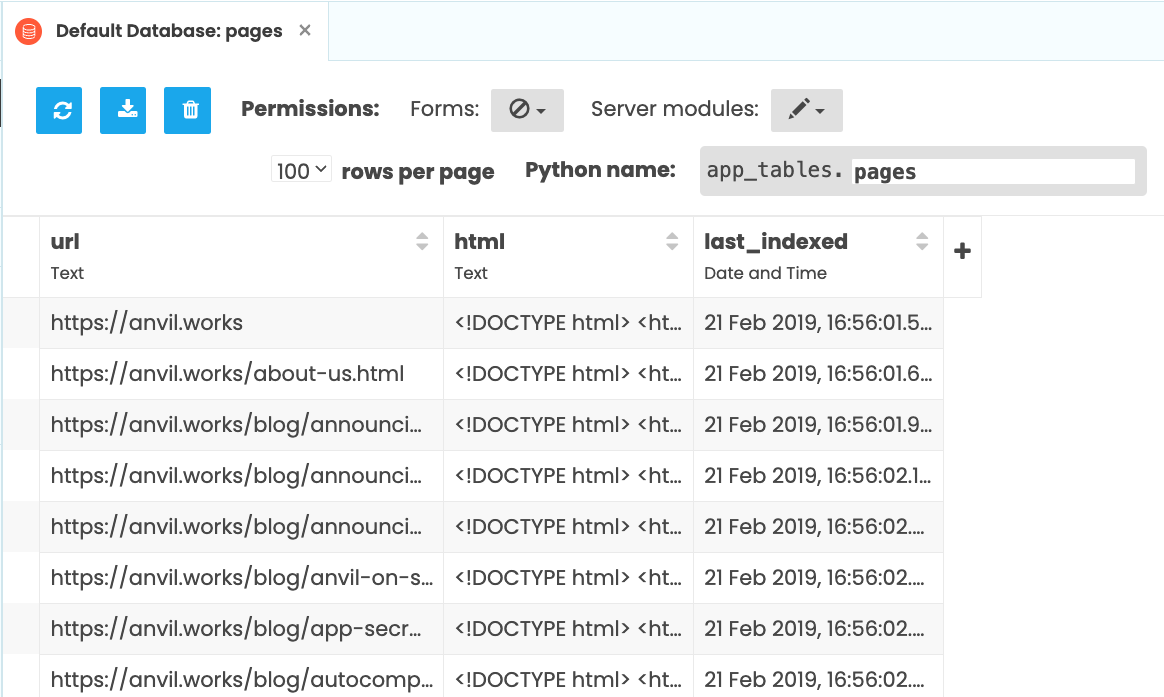Click the download table data icon
The height and width of the screenshot is (697, 1164).
click(123, 110)
